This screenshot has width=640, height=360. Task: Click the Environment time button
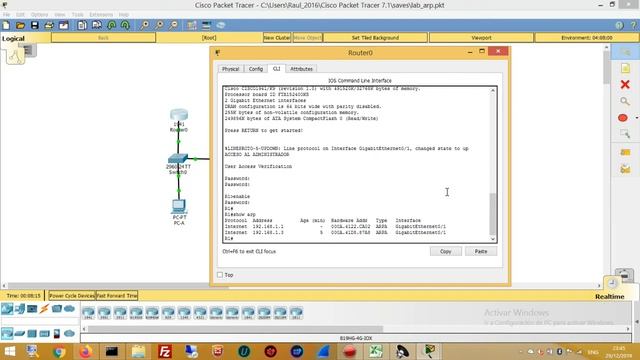click(x=587, y=38)
